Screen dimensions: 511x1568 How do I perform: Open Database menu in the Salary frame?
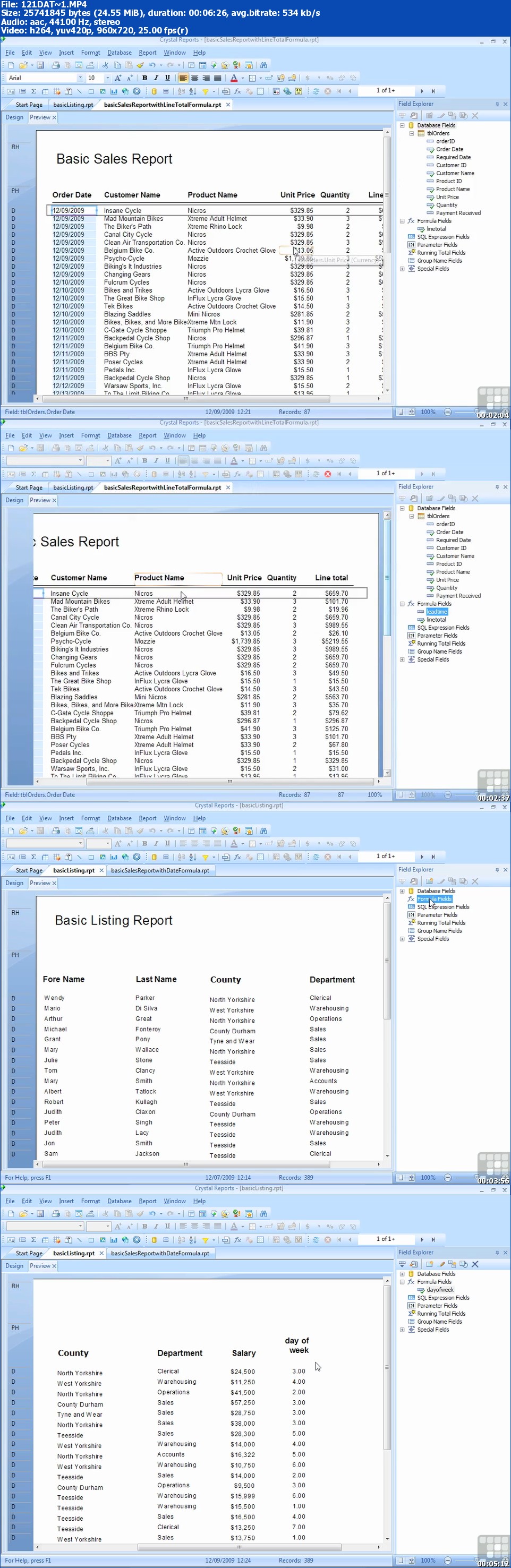(120, 1201)
